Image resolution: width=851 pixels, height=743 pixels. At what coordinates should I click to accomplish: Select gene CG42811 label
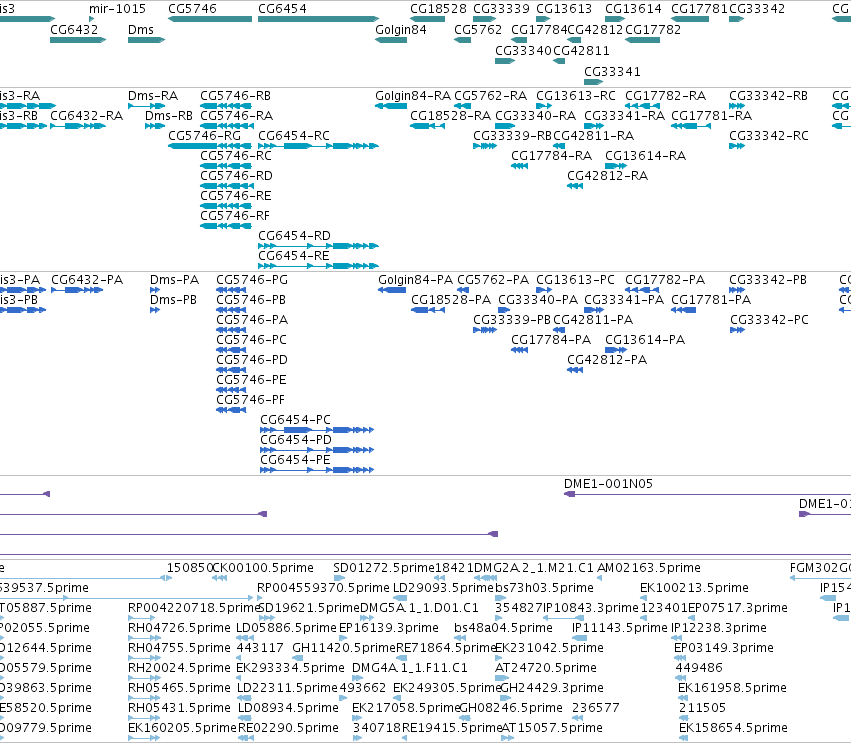pyautogui.click(x=581, y=50)
